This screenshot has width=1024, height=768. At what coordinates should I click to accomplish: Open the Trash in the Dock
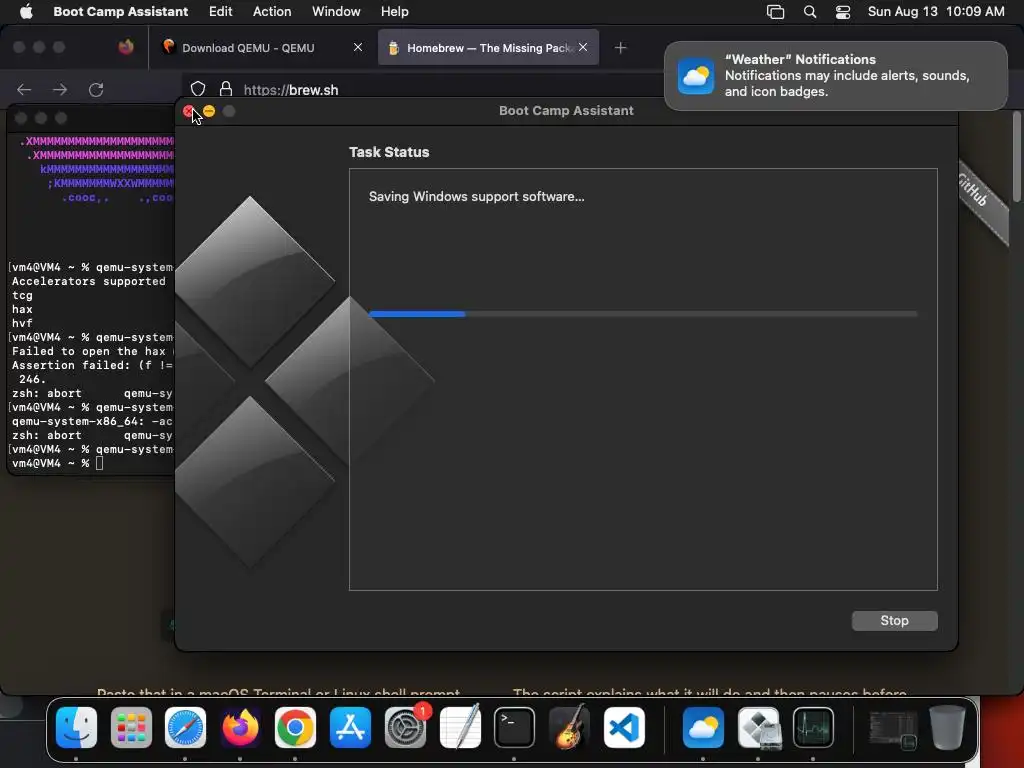click(x=948, y=727)
